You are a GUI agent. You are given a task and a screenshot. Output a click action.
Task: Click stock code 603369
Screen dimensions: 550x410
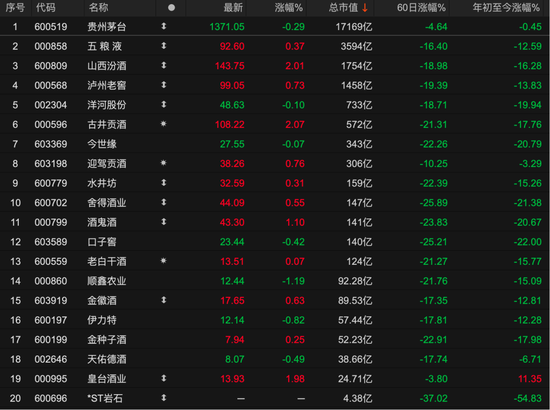tap(51, 144)
